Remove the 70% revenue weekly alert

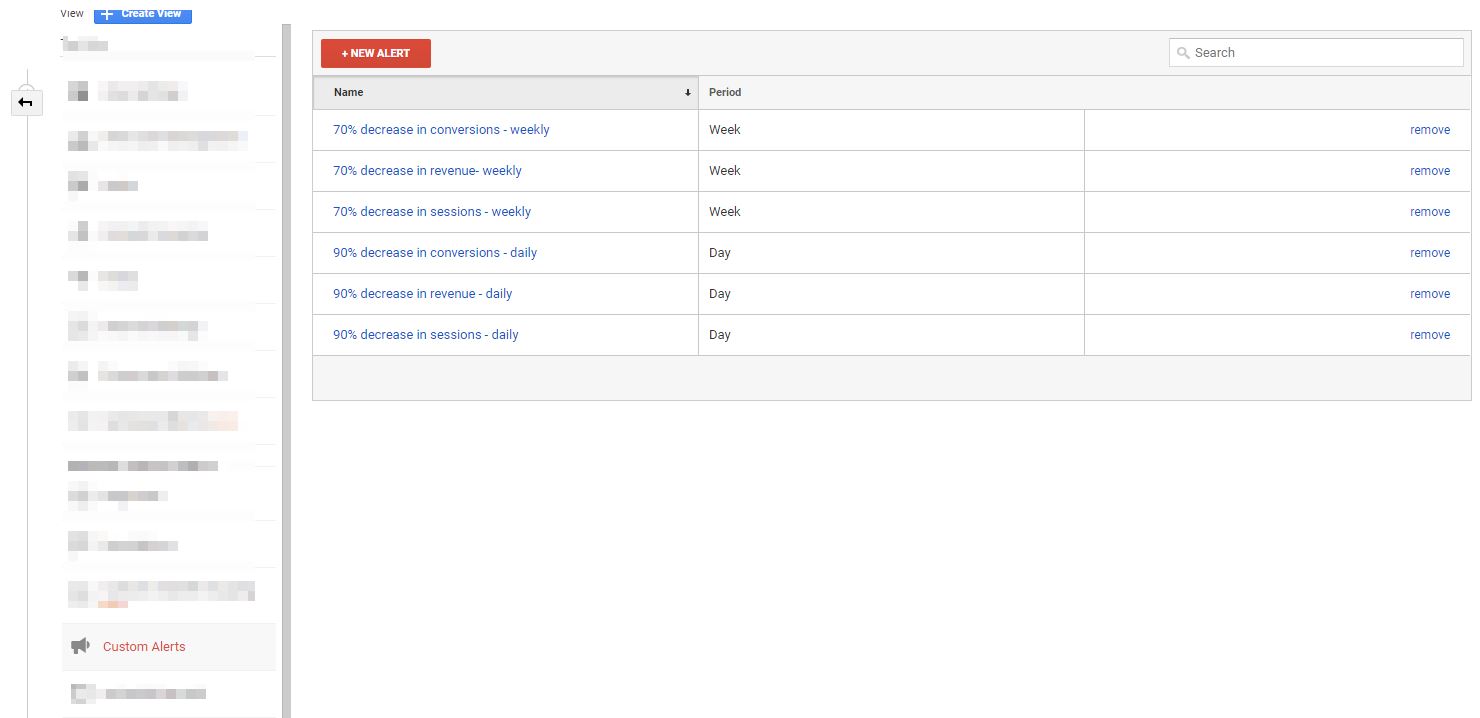coord(1429,171)
